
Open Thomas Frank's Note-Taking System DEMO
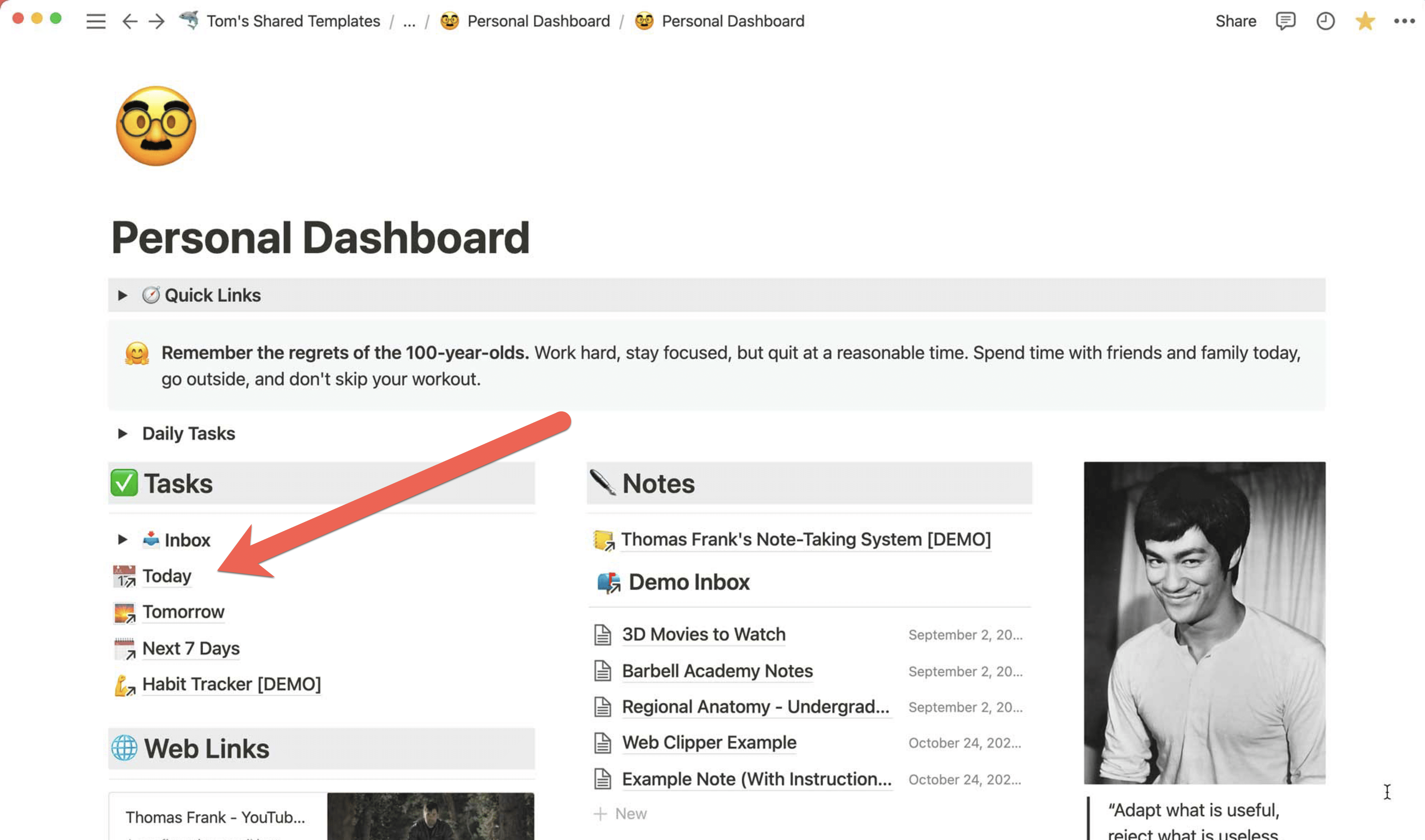point(805,539)
